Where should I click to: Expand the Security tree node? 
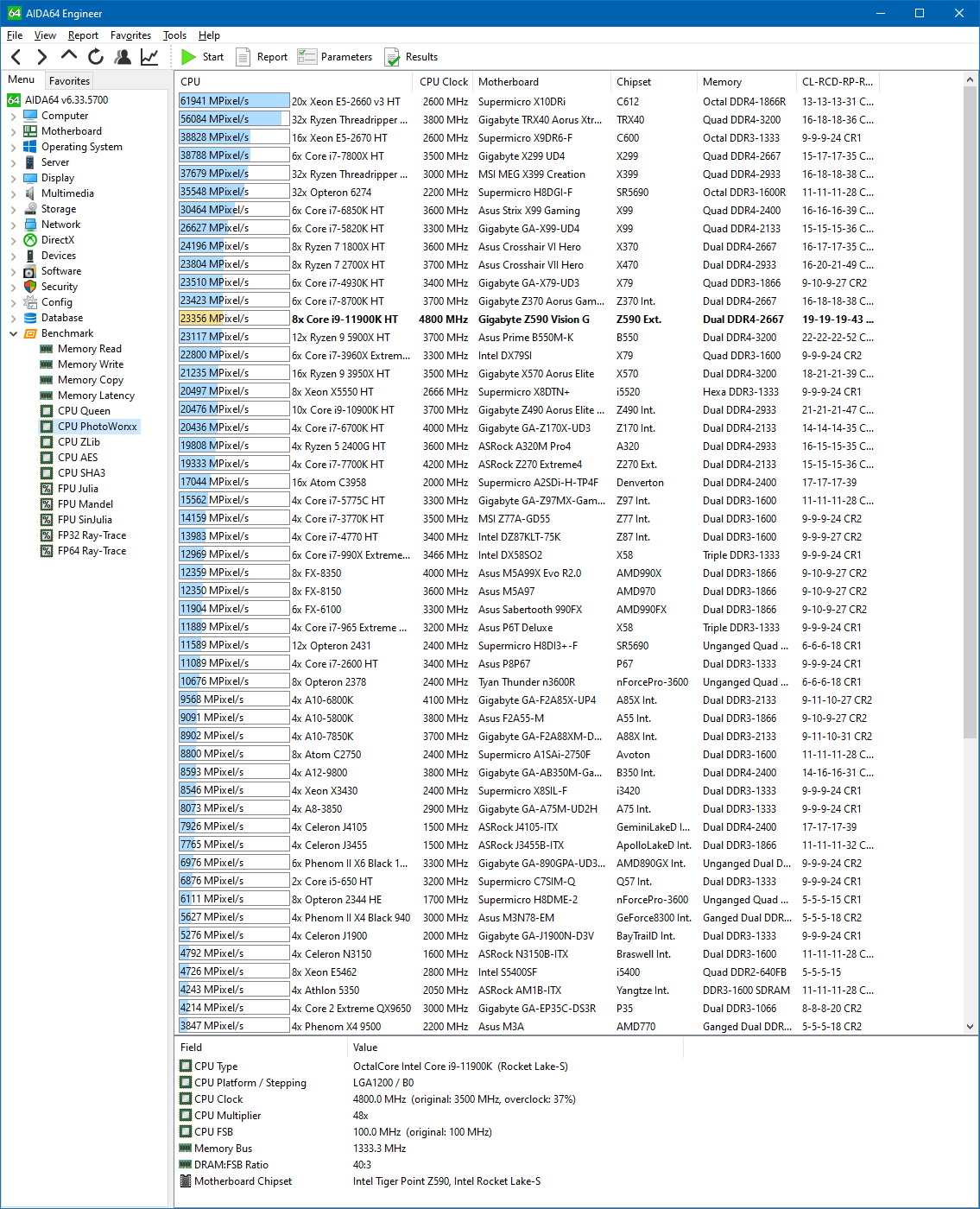coord(13,287)
